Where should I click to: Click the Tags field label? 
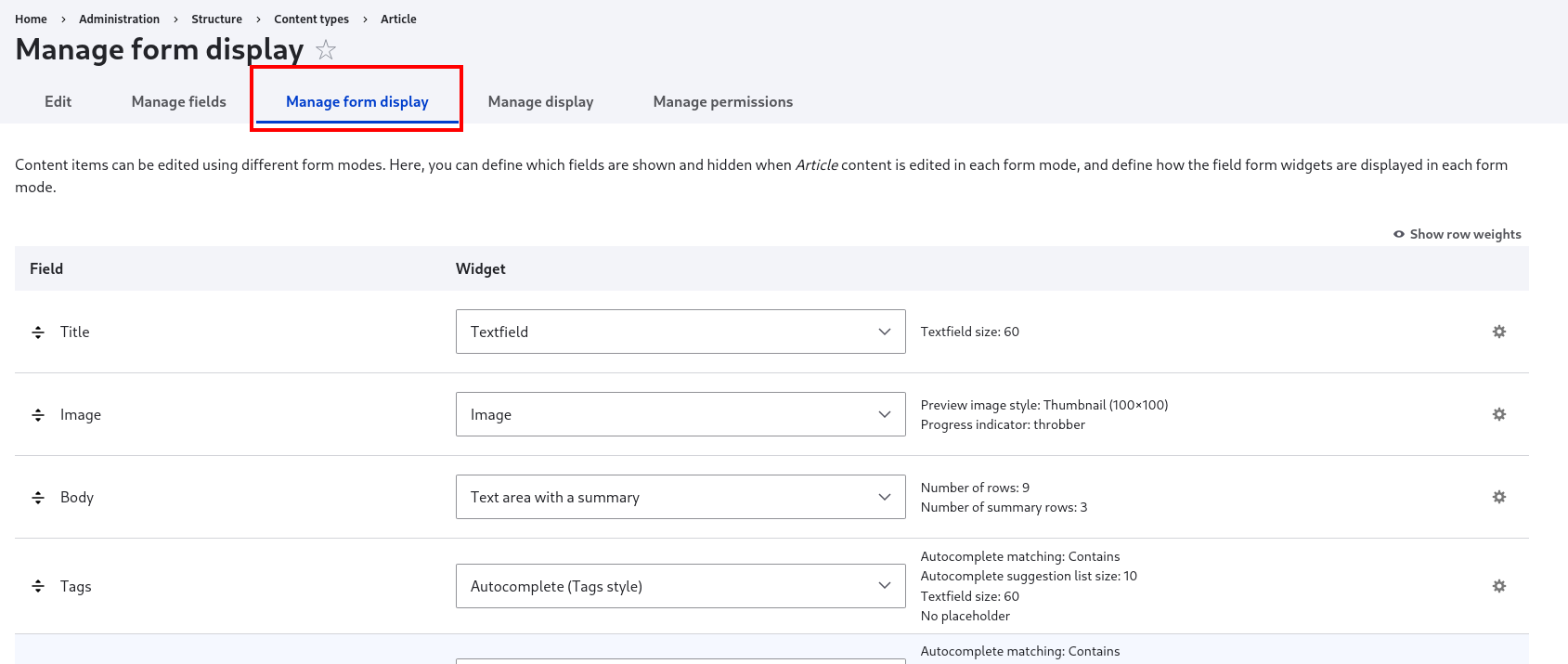click(76, 586)
